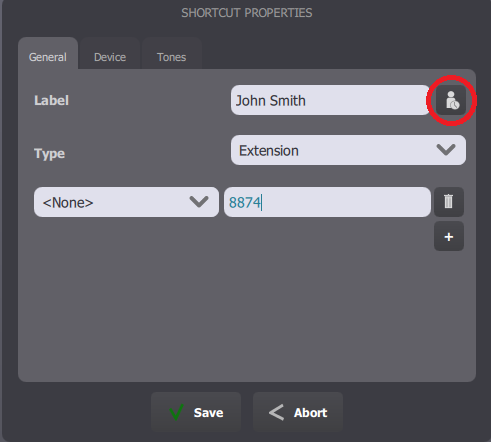The image size is (491, 442).
Task: Click the Label field containing John Smith
Action: point(330,100)
